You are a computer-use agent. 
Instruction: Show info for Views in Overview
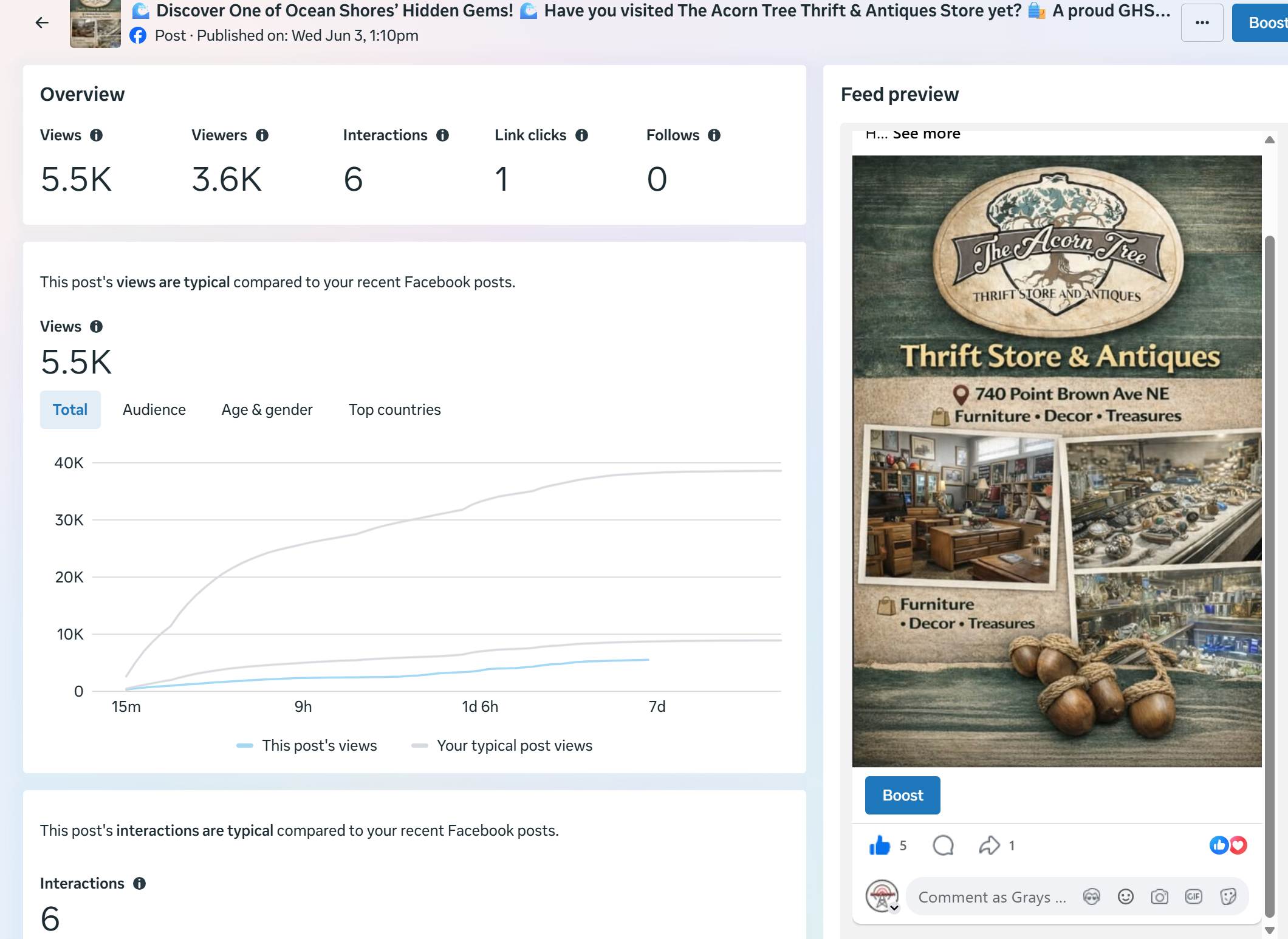point(97,135)
